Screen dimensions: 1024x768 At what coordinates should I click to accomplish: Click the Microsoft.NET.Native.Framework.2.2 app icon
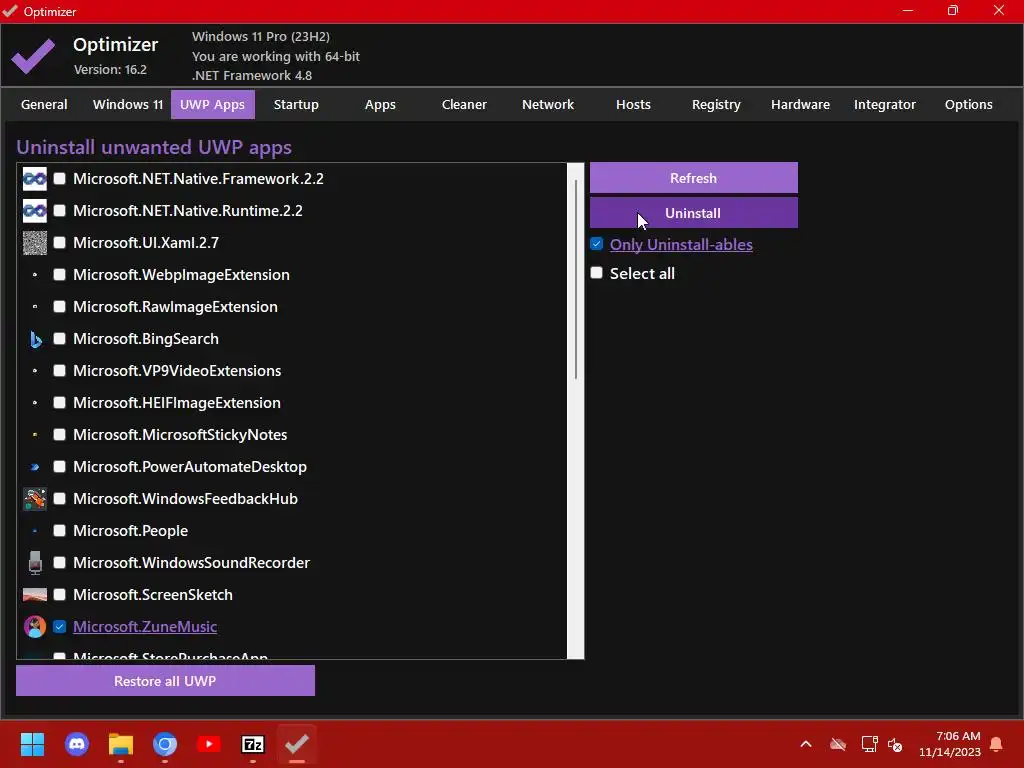tap(35, 179)
